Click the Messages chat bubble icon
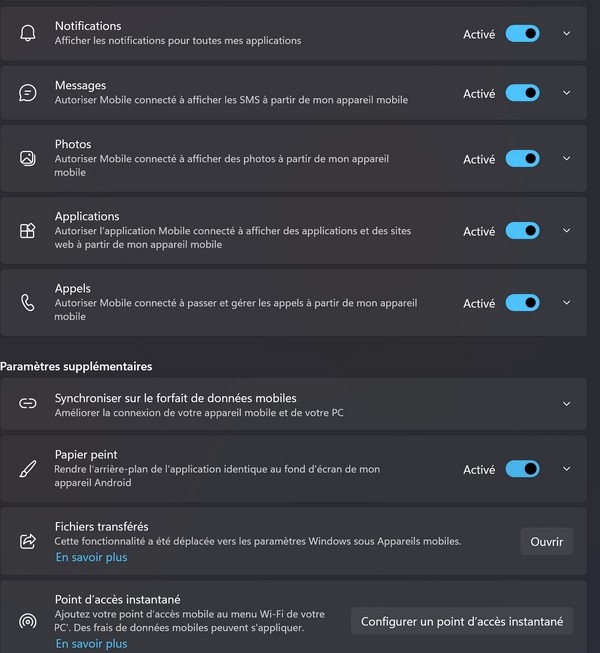The height and width of the screenshot is (653, 600). coord(27,93)
